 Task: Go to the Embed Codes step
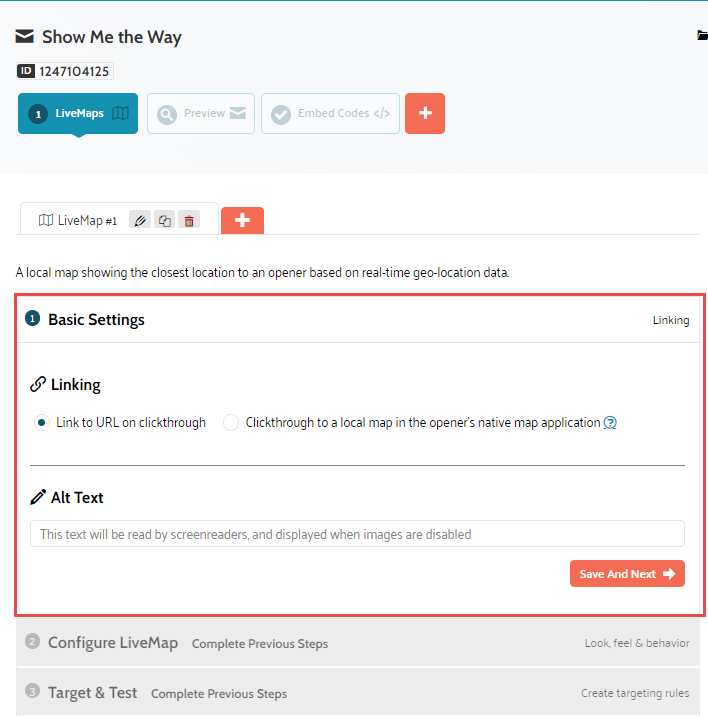[x=331, y=114]
